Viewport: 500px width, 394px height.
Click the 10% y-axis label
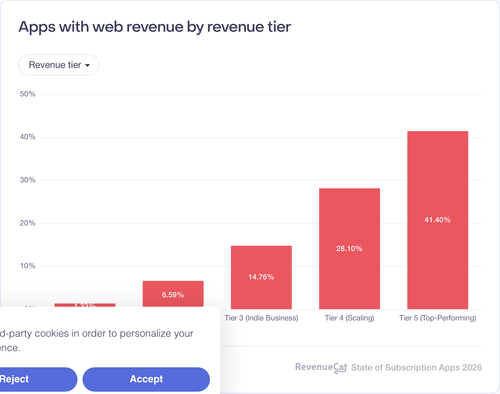[27, 266]
